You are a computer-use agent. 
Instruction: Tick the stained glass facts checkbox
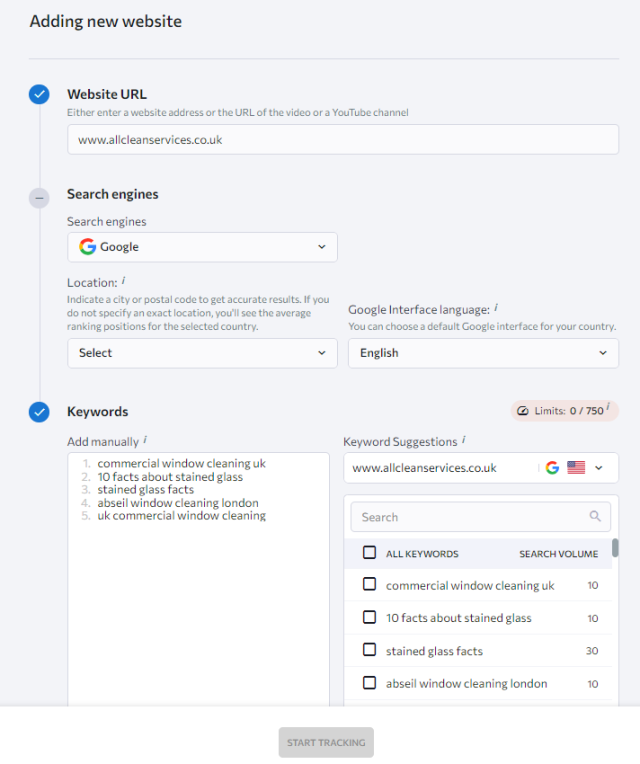(370, 651)
